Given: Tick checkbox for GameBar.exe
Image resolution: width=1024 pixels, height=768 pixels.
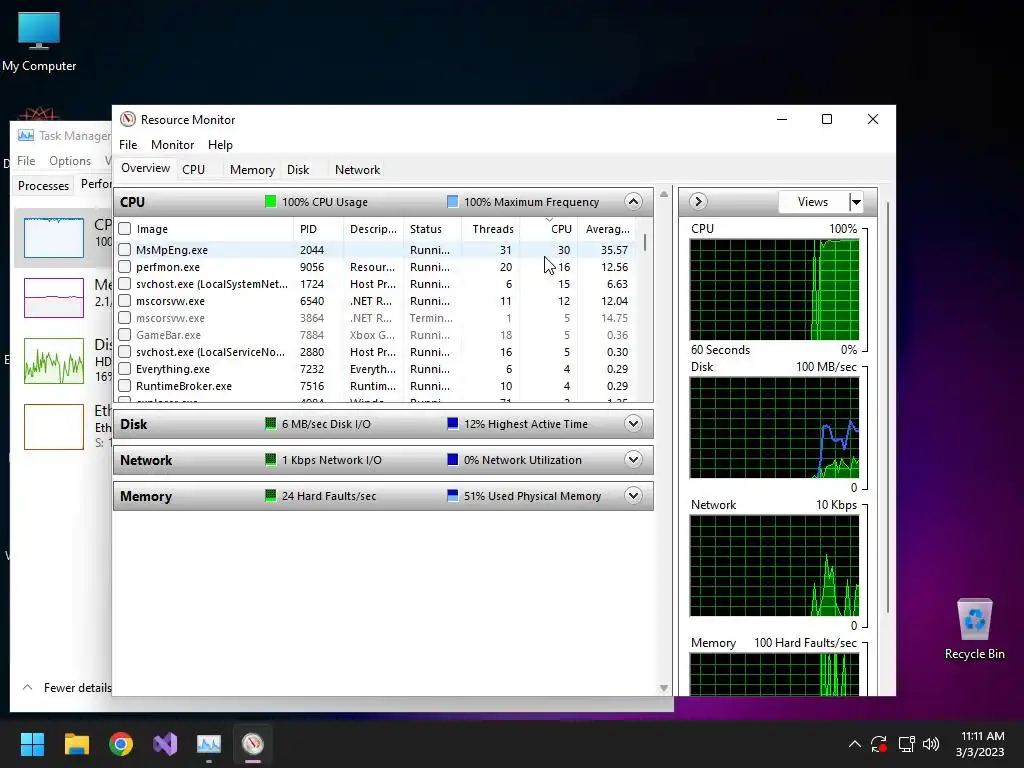Looking at the screenshot, I should coord(125,334).
